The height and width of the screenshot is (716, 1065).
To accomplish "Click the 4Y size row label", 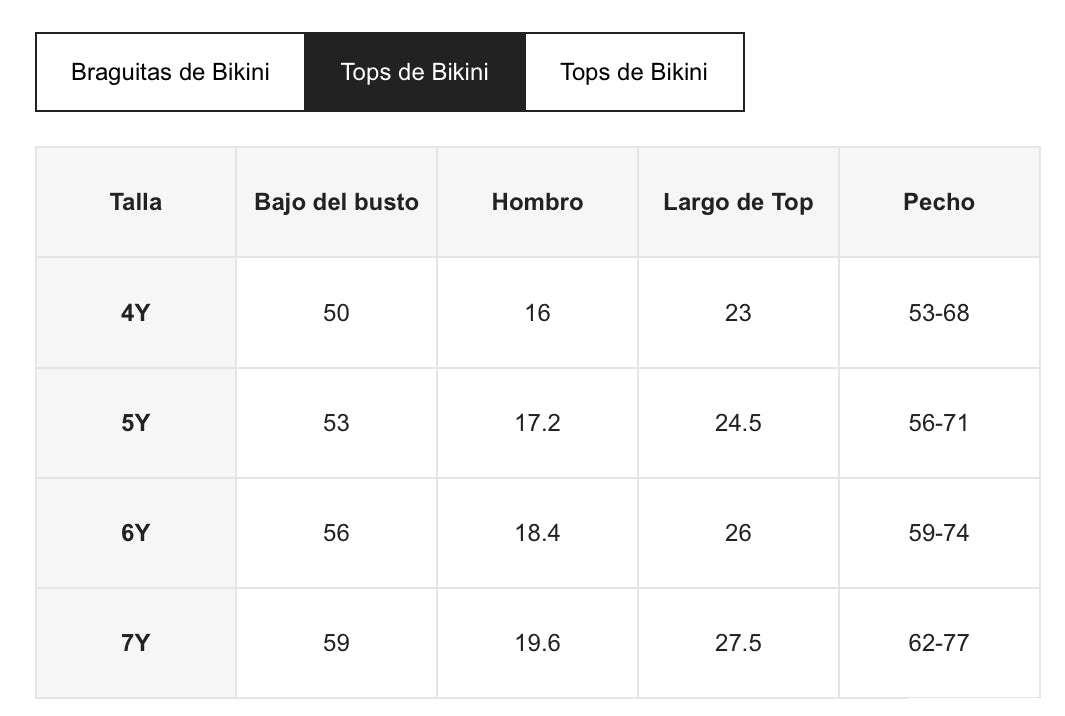I will click(x=136, y=313).
